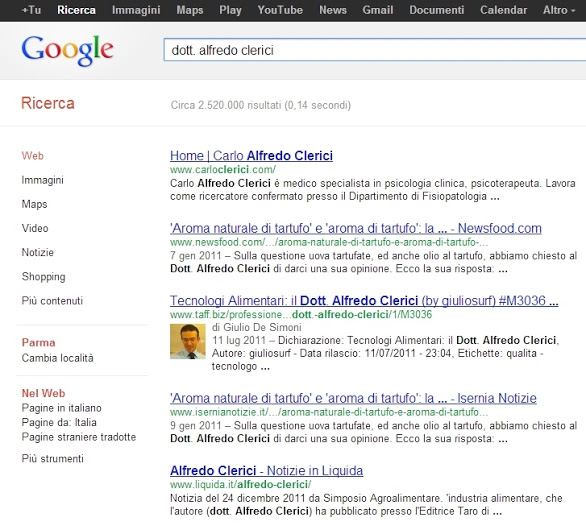Open Documenti in the top bar
This screenshot has height=530, width=586.
pyautogui.click(x=437, y=10)
